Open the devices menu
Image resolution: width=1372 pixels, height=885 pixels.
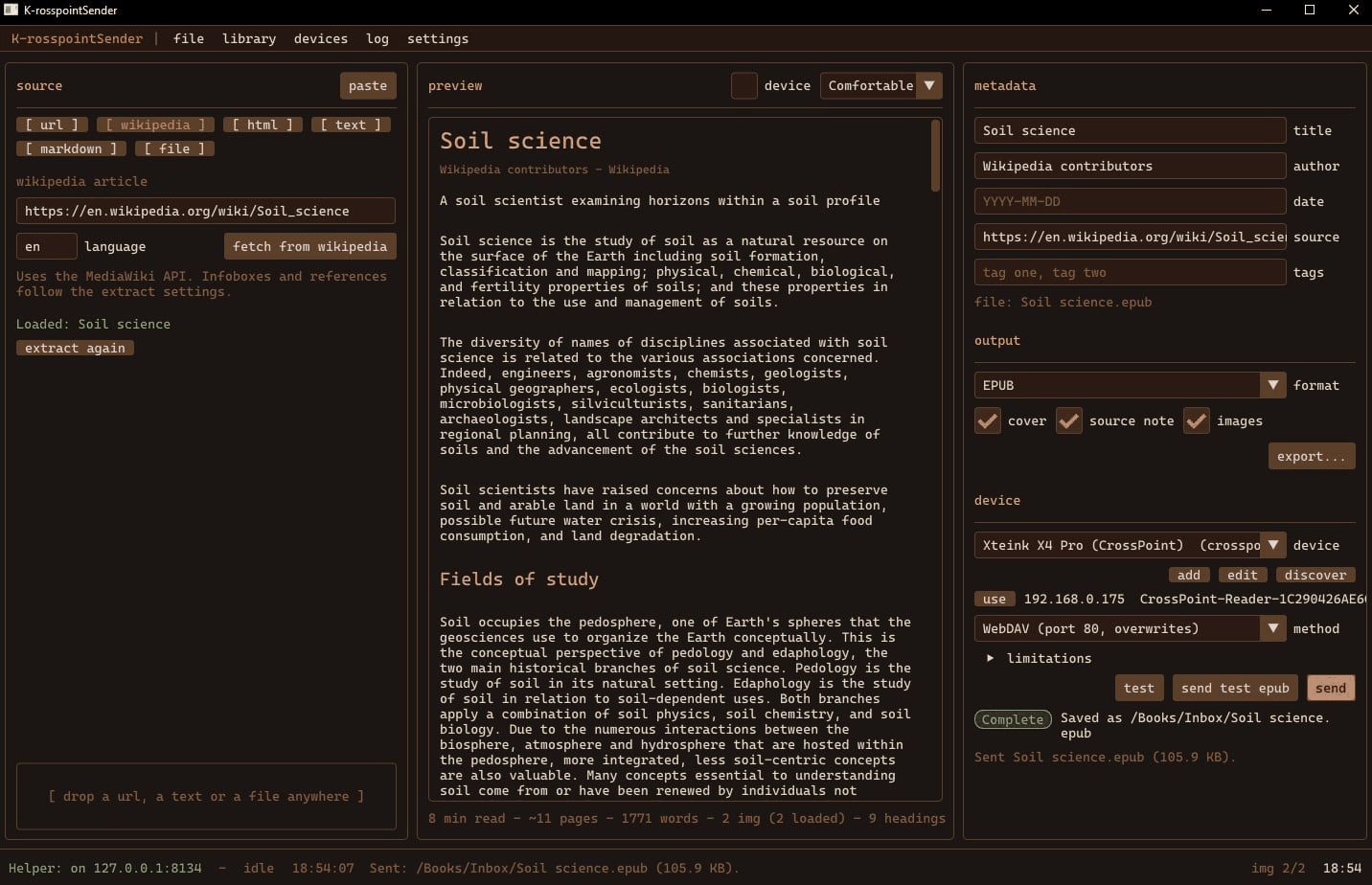tap(321, 38)
